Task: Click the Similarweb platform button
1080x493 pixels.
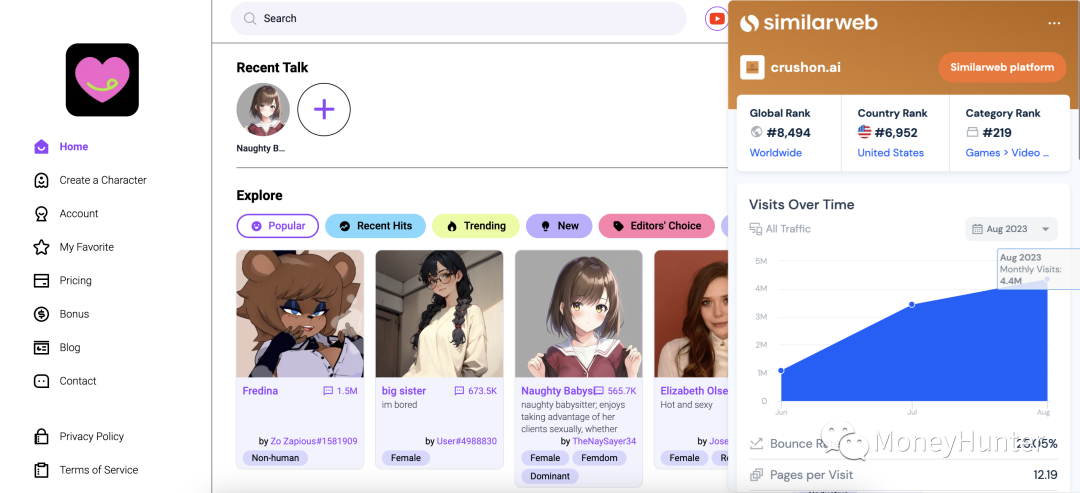Action: click(x=1002, y=67)
